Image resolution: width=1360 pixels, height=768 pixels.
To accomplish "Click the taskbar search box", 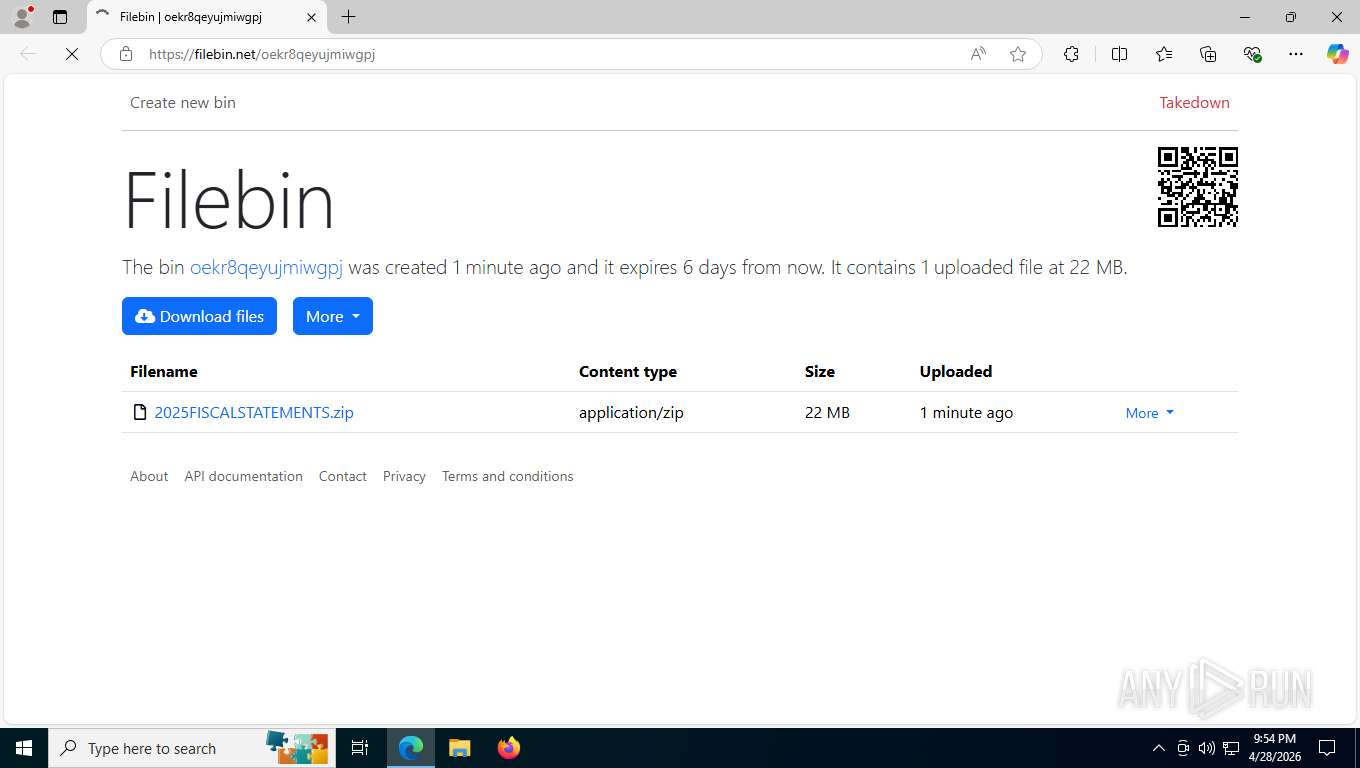I will [x=192, y=748].
